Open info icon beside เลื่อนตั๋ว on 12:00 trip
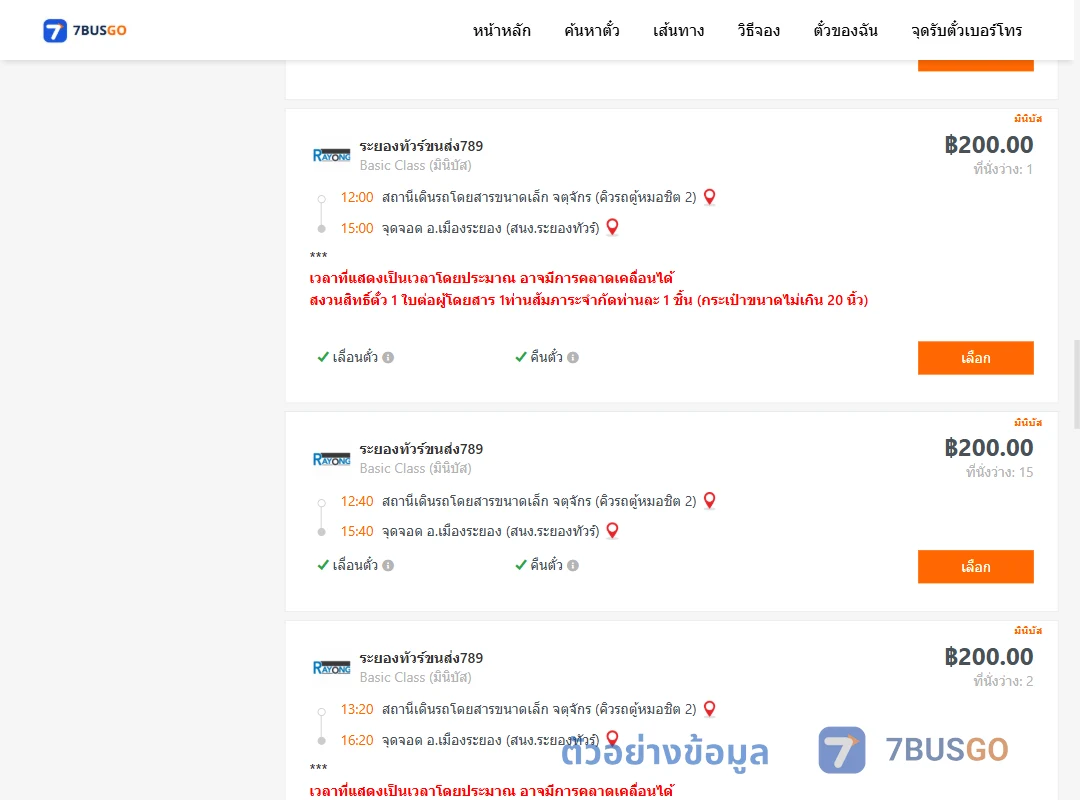 pos(388,358)
